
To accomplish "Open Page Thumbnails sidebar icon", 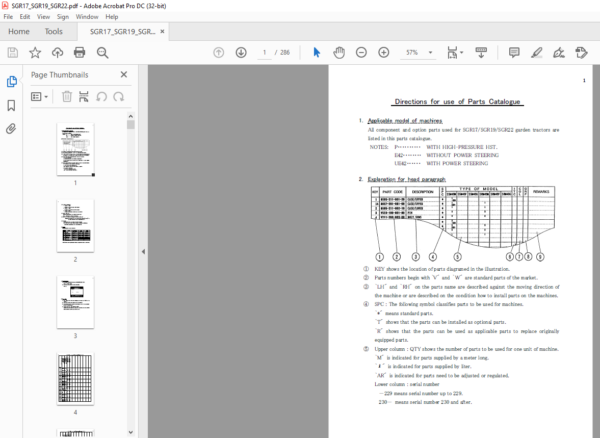I will [11, 81].
